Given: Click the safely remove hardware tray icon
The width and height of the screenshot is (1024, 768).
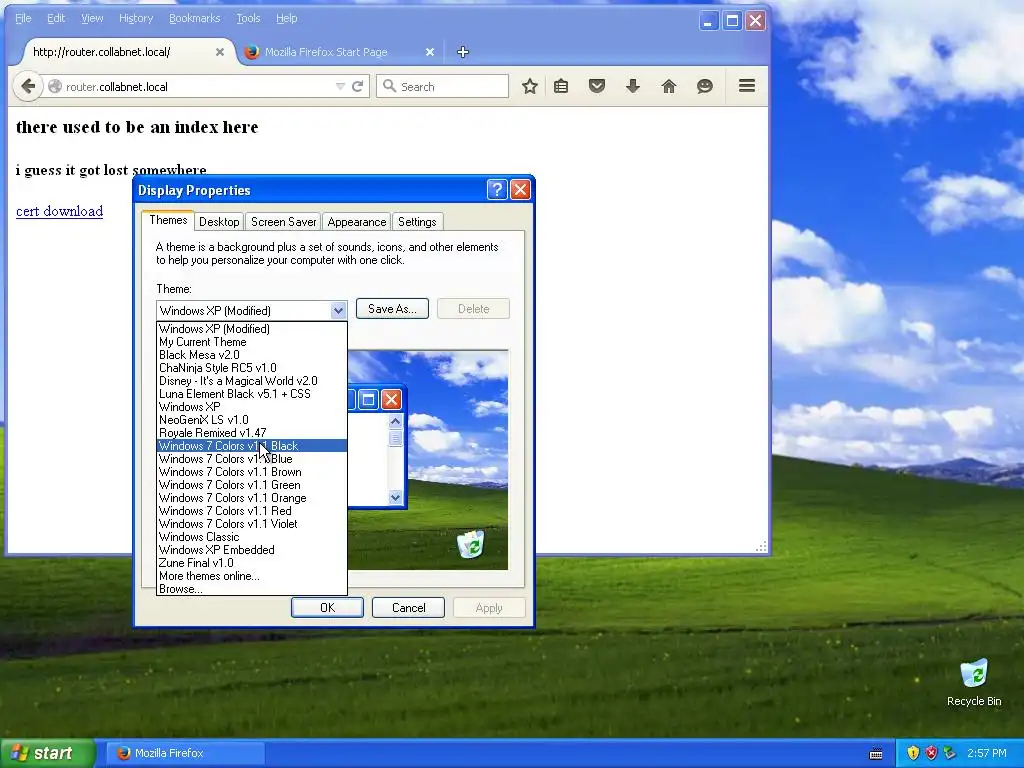Looking at the screenshot, I should pos(950,754).
